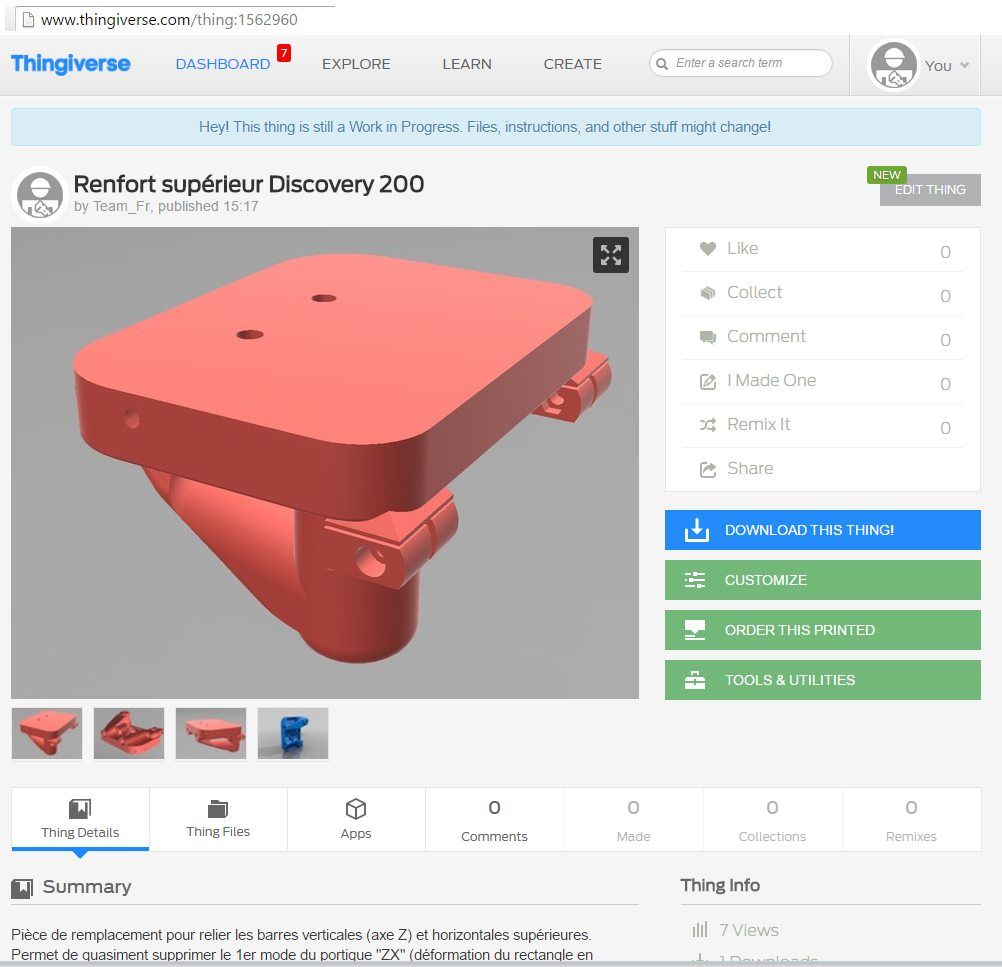The image size is (1002, 967).
Task: Click the Share label
Action: 750,469
